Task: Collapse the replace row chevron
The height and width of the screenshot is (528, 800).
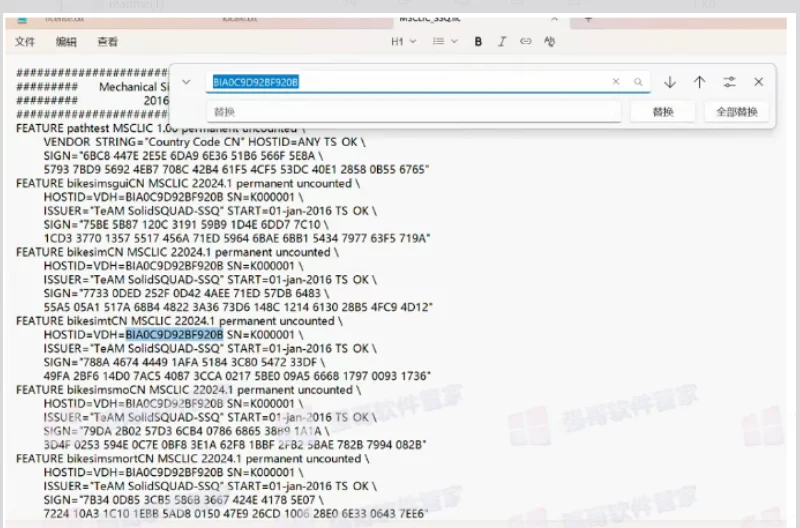Action: pyautogui.click(x=186, y=82)
